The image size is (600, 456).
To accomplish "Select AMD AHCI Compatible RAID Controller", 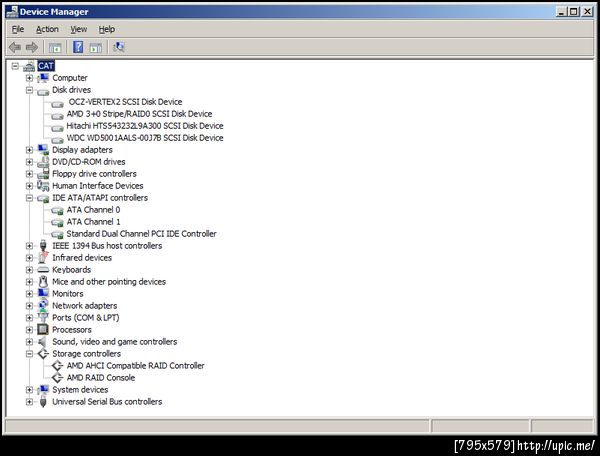I will (x=135, y=366).
